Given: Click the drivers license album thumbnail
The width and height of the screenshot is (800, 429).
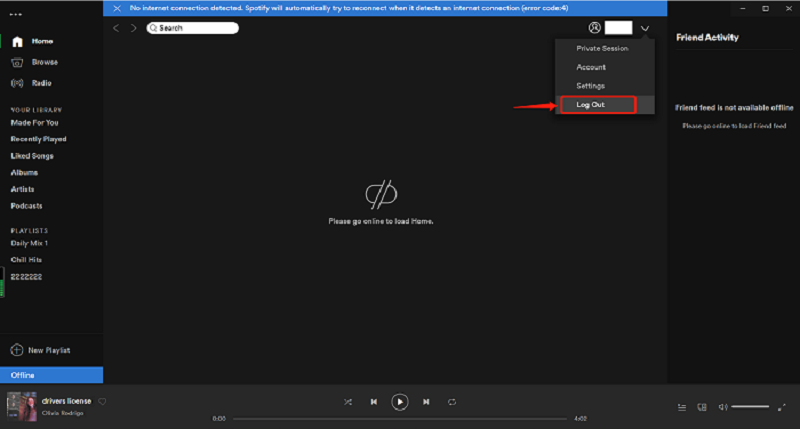Looking at the screenshot, I should 21,407.
